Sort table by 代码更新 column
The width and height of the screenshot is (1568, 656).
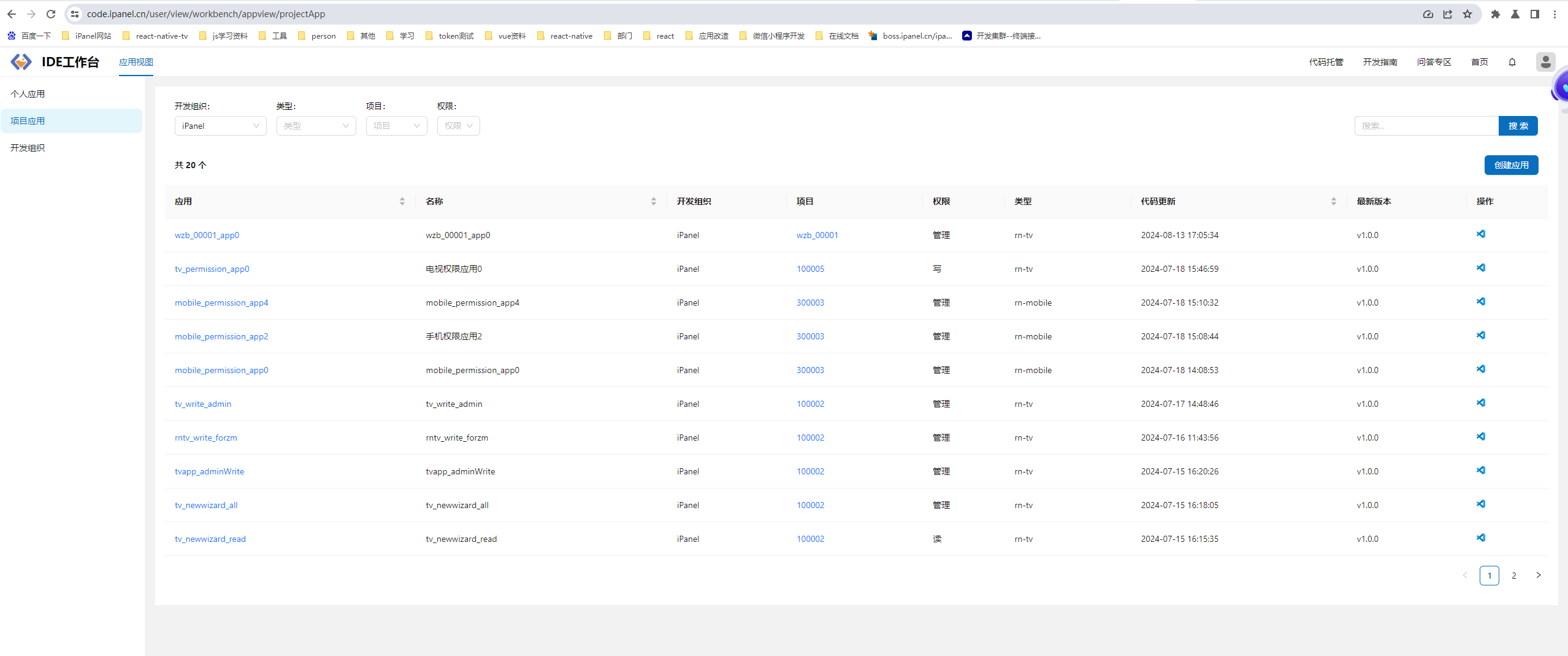1333,201
